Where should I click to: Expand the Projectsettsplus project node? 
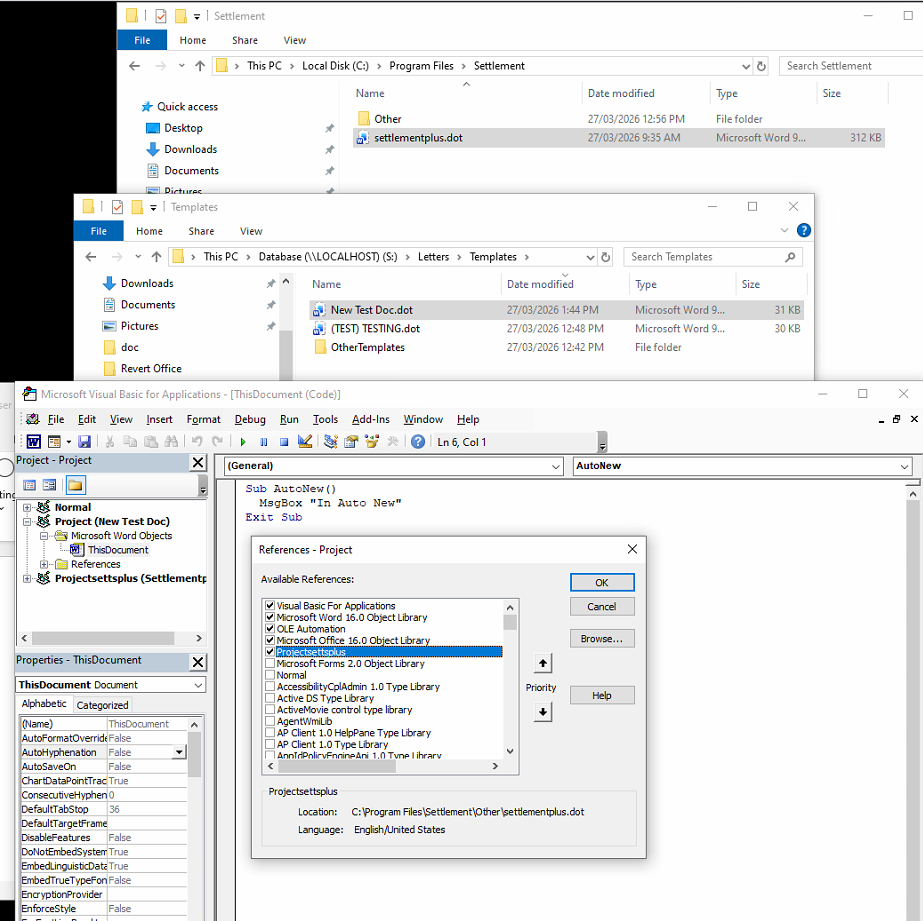point(27,578)
